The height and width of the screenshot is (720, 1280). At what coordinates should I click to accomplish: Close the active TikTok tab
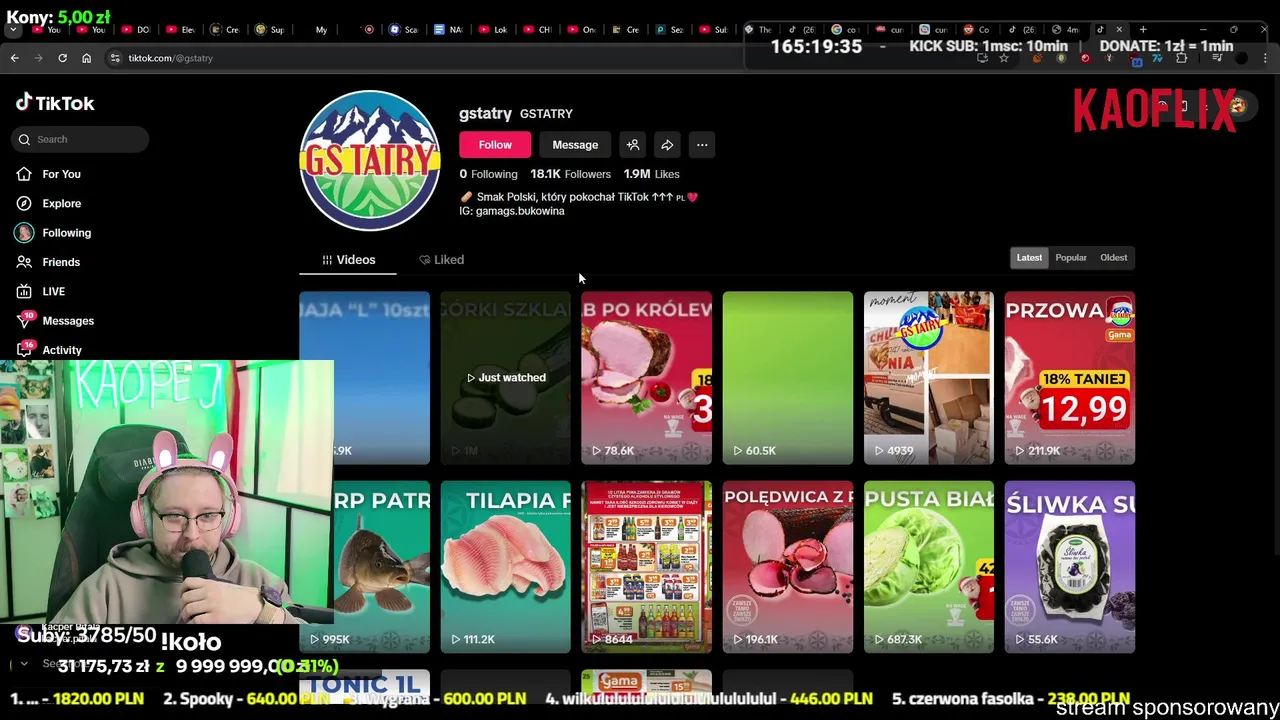coord(1119,30)
